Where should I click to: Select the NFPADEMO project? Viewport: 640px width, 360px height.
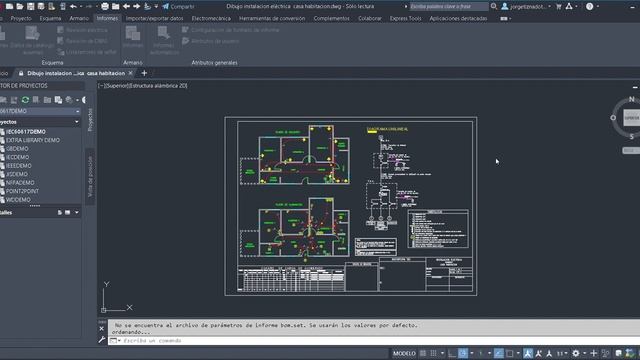coord(20,182)
